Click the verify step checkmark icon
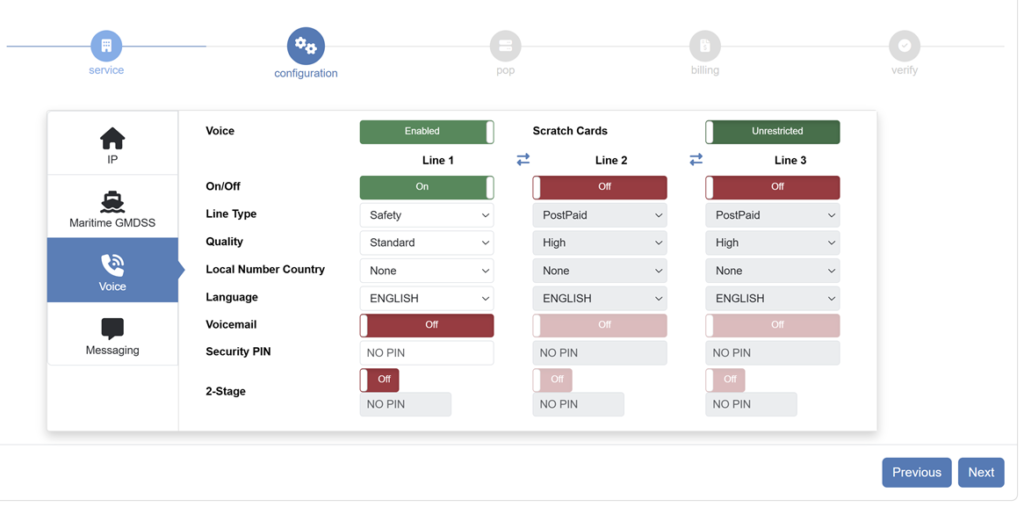This screenshot has height=507, width=1024. coord(904,46)
